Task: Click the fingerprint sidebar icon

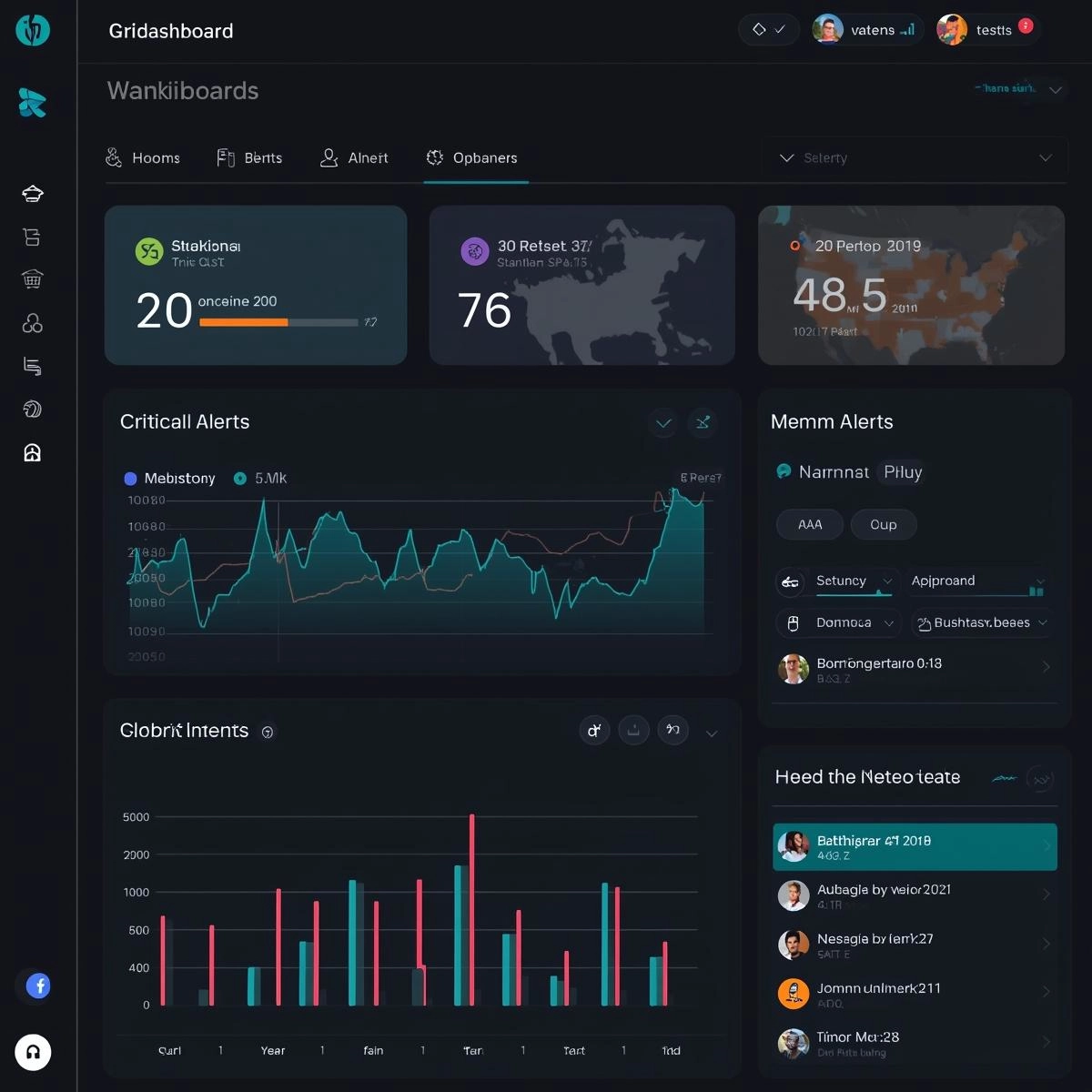Action: (x=33, y=409)
